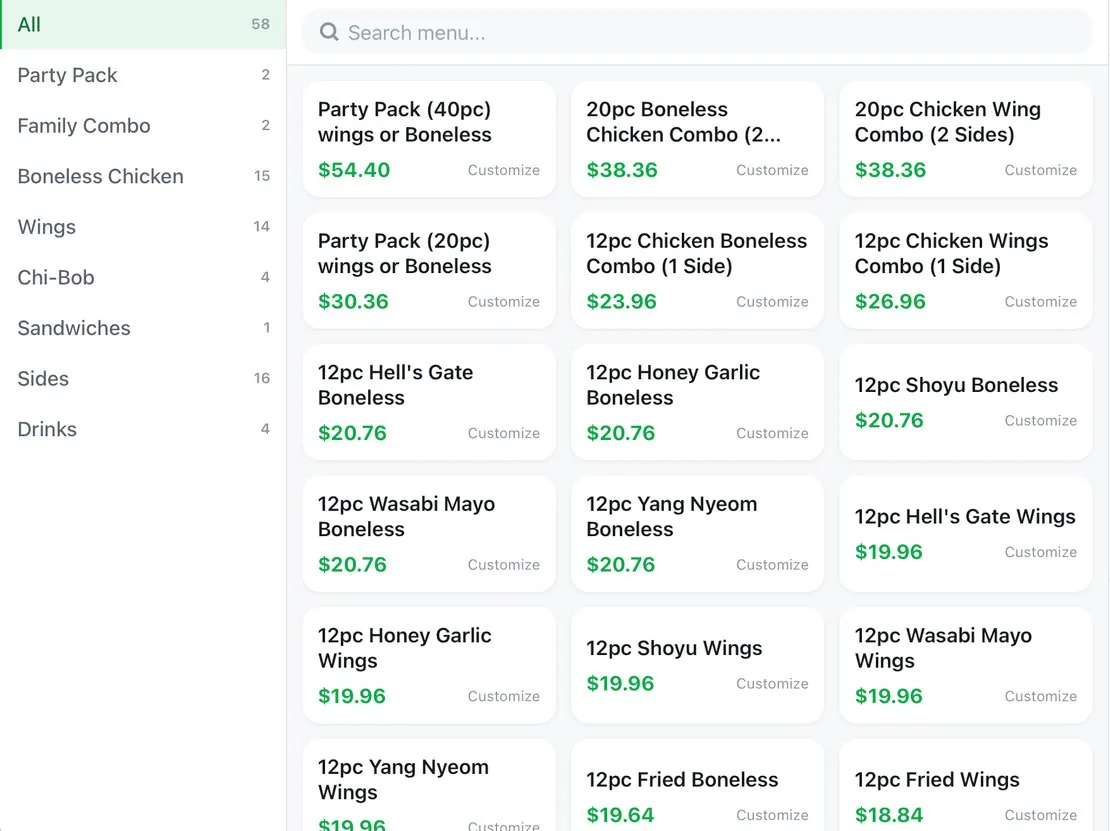The image size is (1110, 831).
Task: Click the 12pc Yang Nyeom Wings title
Action: [x=403, y=780]
